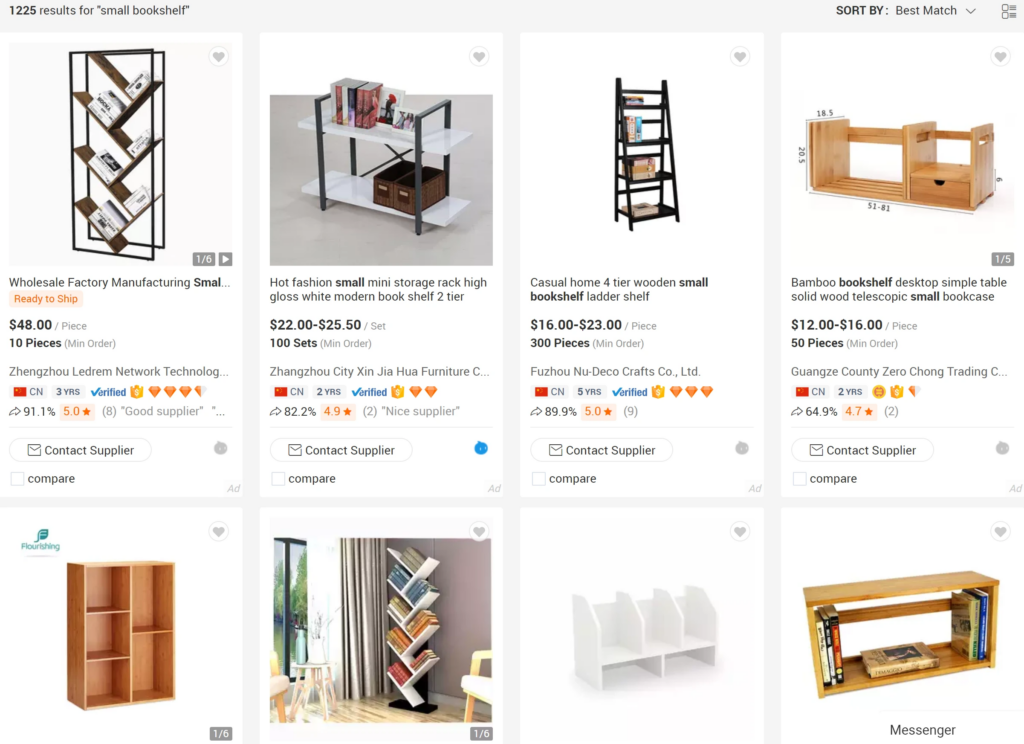This screenshot has width=1024, height=744.
Task: Switch to list view layout
Action: pyautogui.click(x=1009, y=11)
